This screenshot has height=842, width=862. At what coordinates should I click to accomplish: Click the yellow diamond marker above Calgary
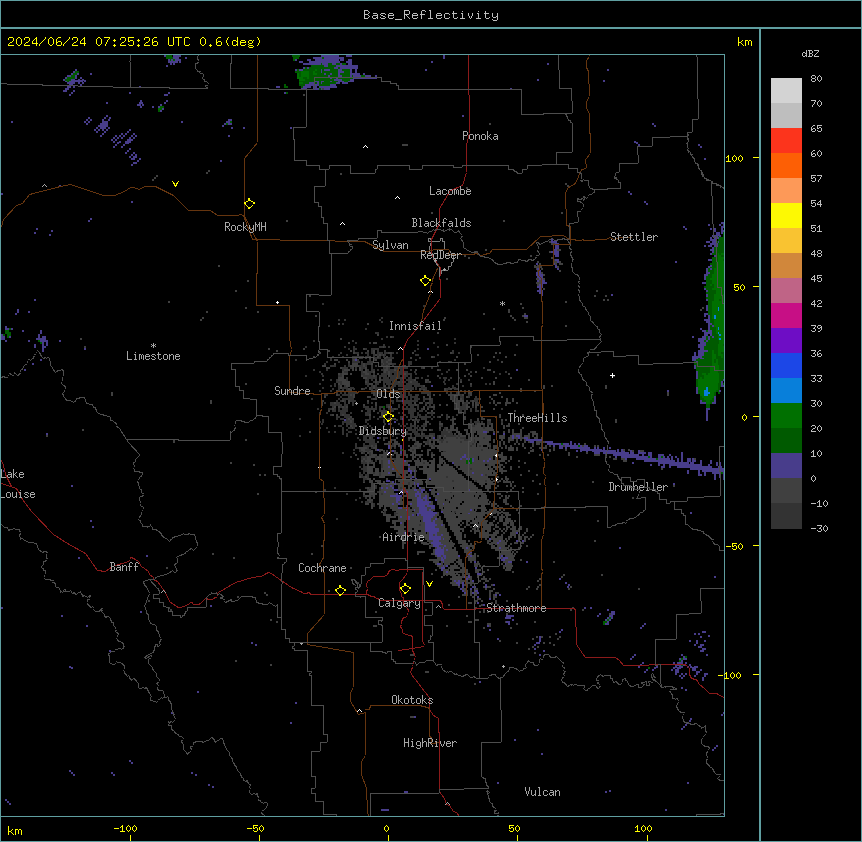click(405, 589)
